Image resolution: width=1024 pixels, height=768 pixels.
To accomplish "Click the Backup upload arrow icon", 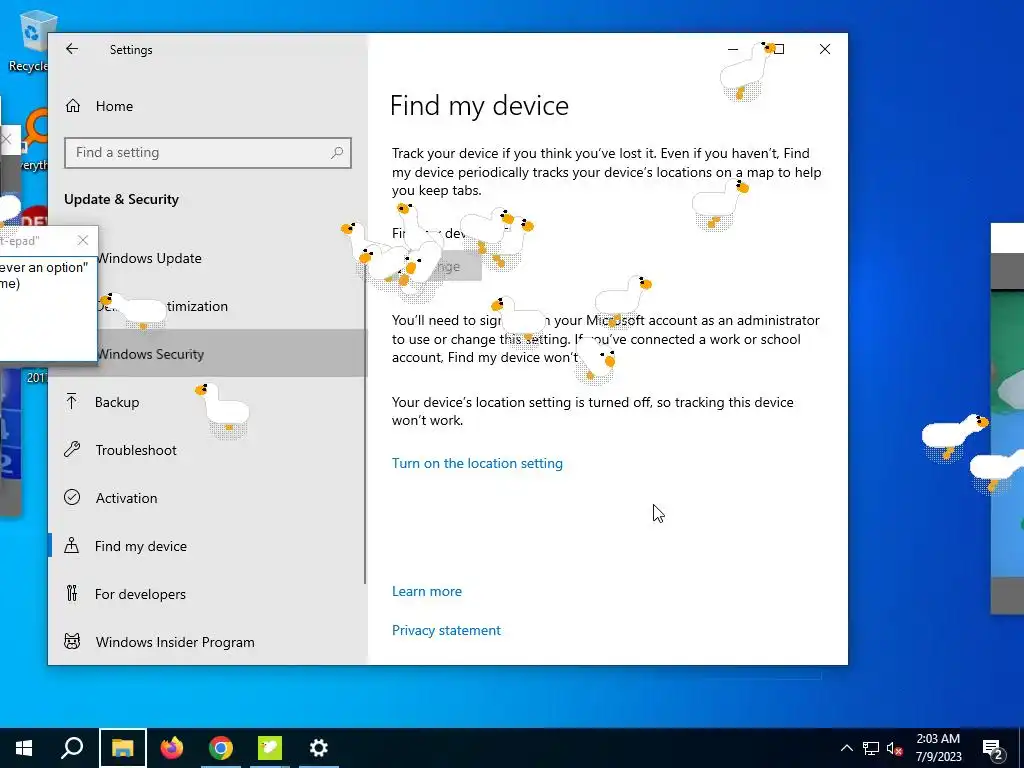I will pos(72,402).
